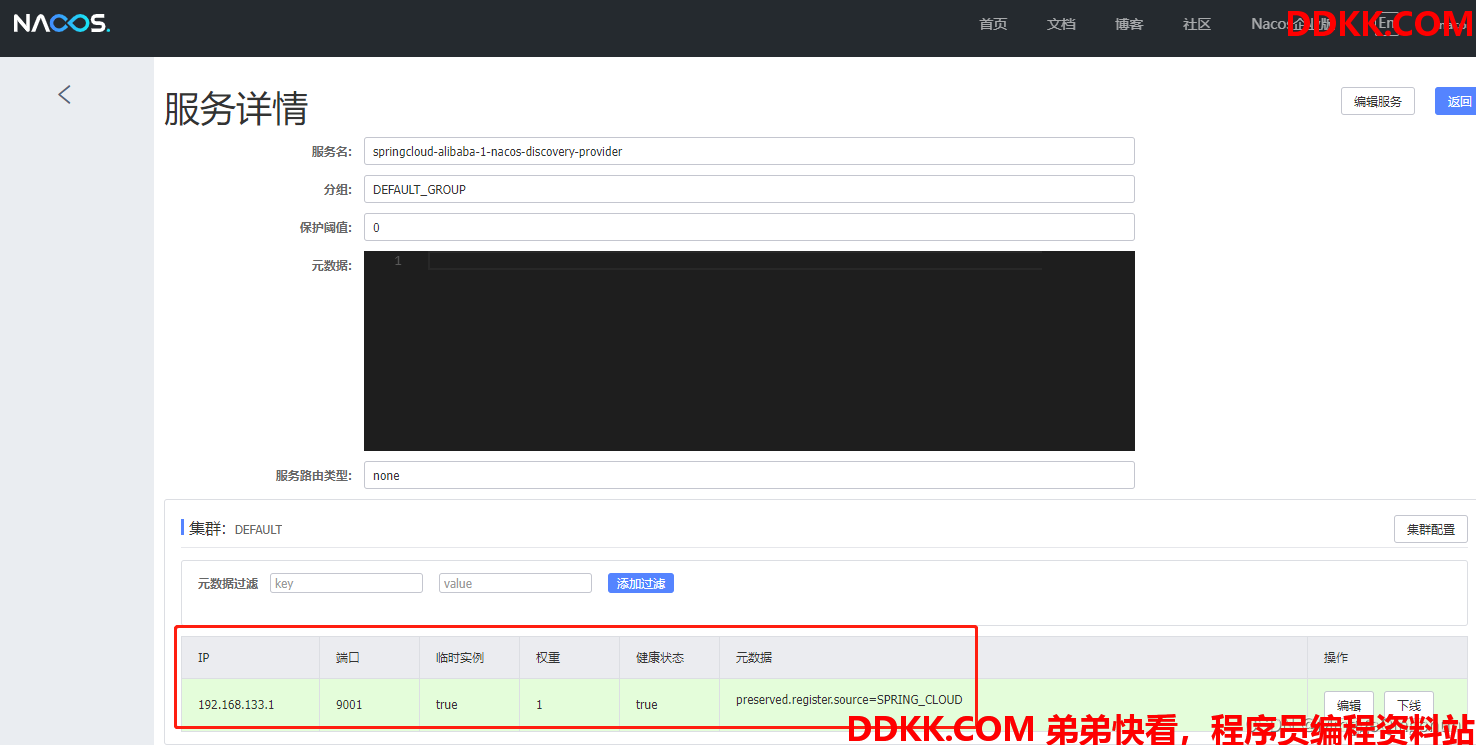Take the instance offline with 下线
Image resolution: width=1476 pixels, height=745 pixels.
point(1408,705)
